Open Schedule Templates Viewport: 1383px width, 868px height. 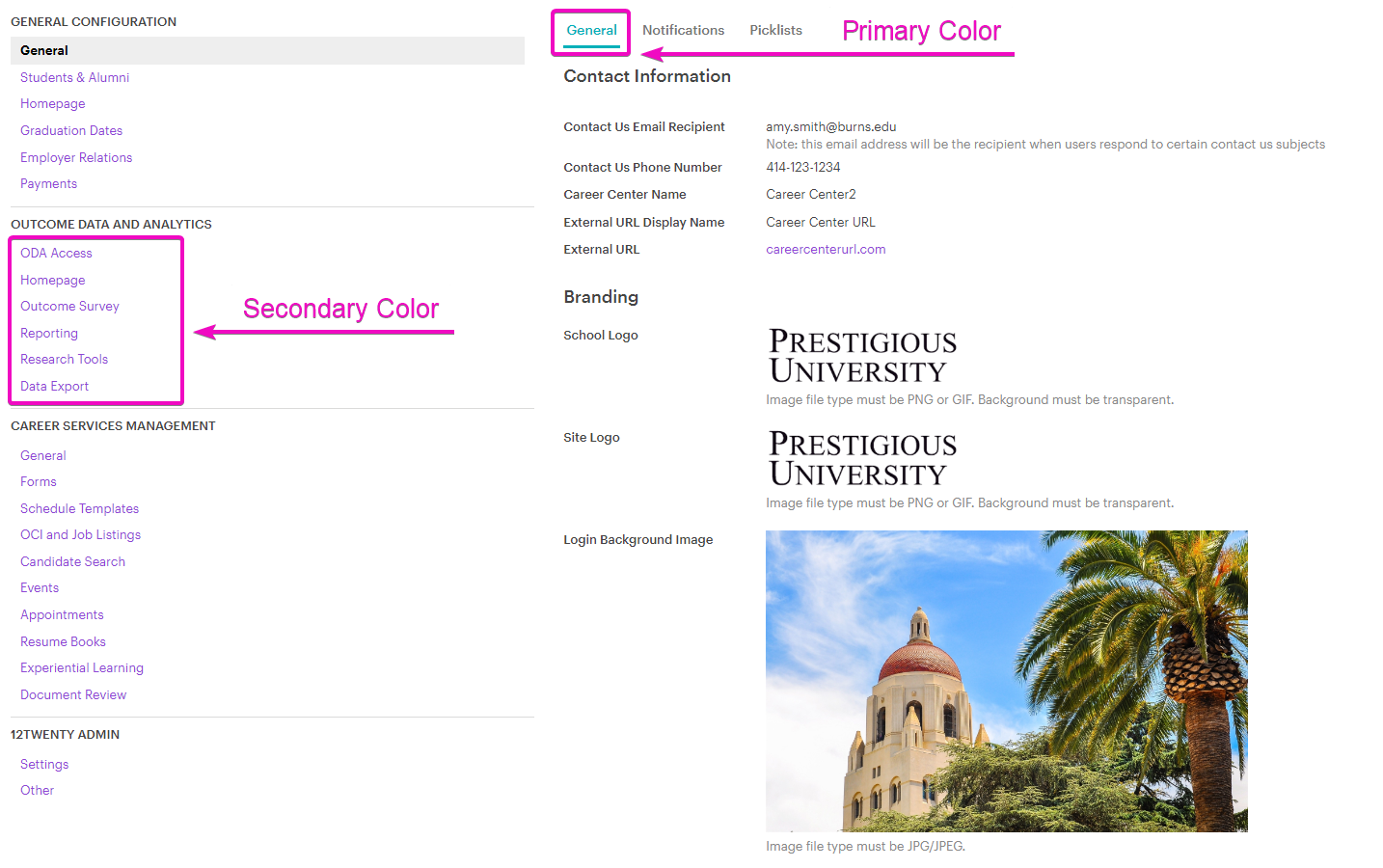(79, 508)
